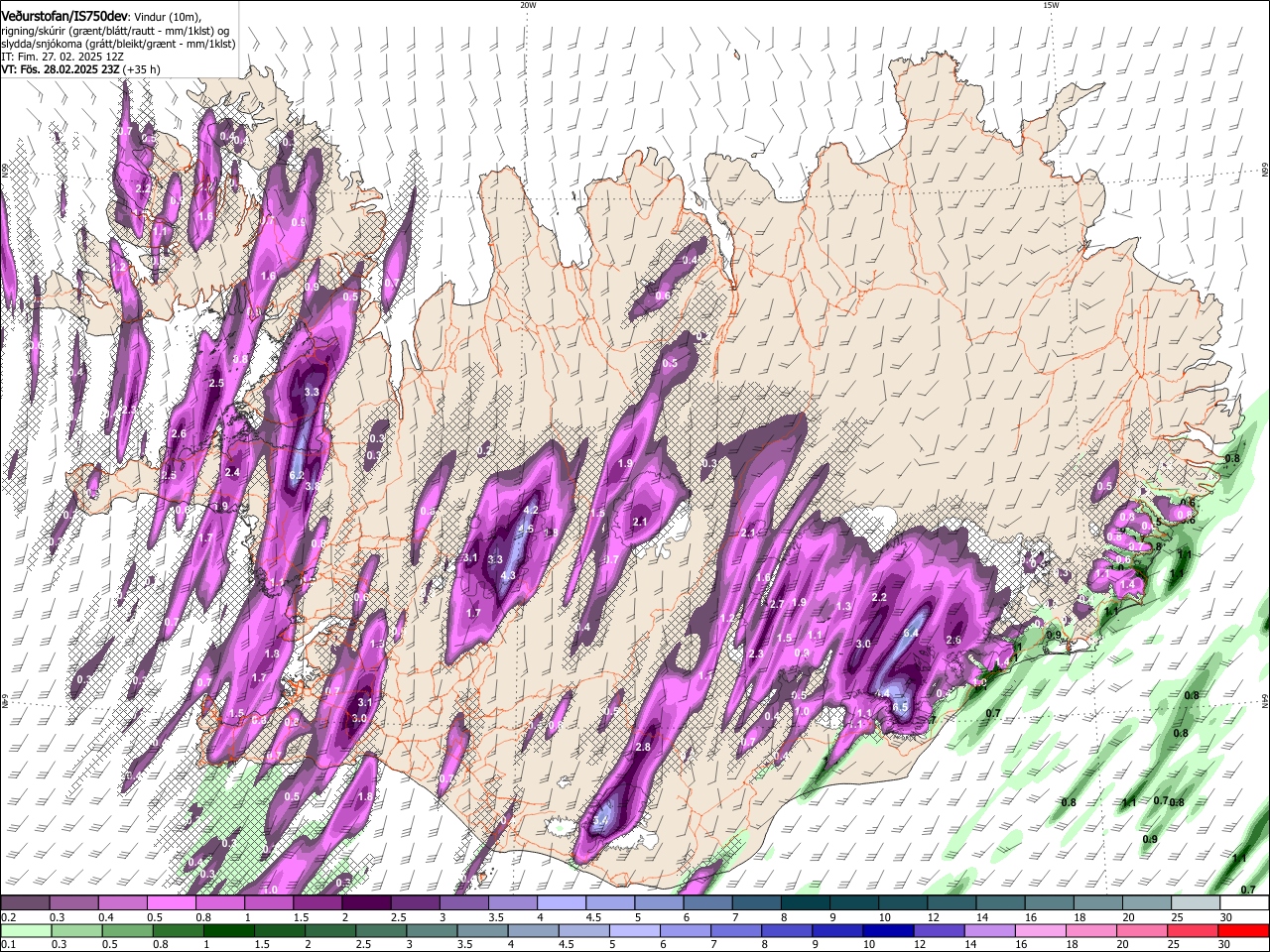Select the white 30 swatch in snow legend

tap(1243, 903)
